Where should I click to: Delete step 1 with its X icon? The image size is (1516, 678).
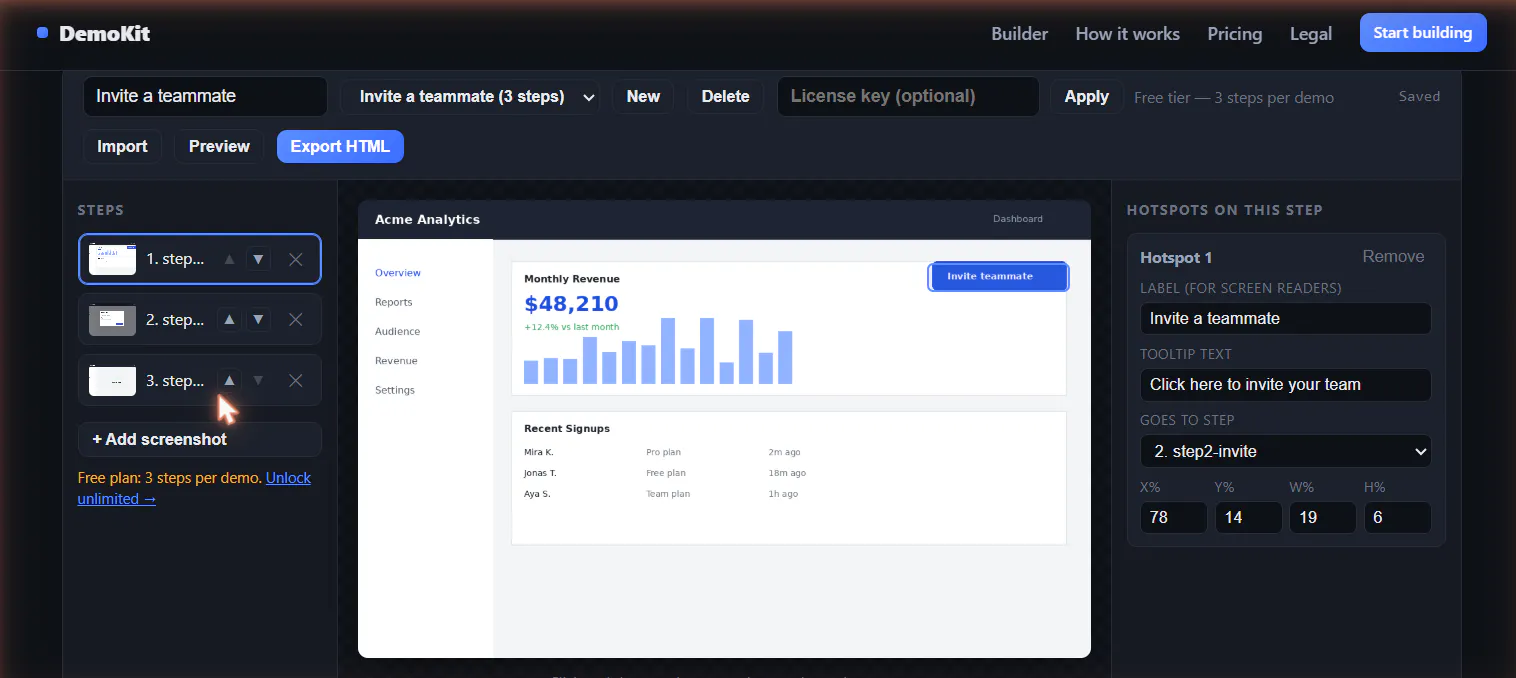pos(296,259)
